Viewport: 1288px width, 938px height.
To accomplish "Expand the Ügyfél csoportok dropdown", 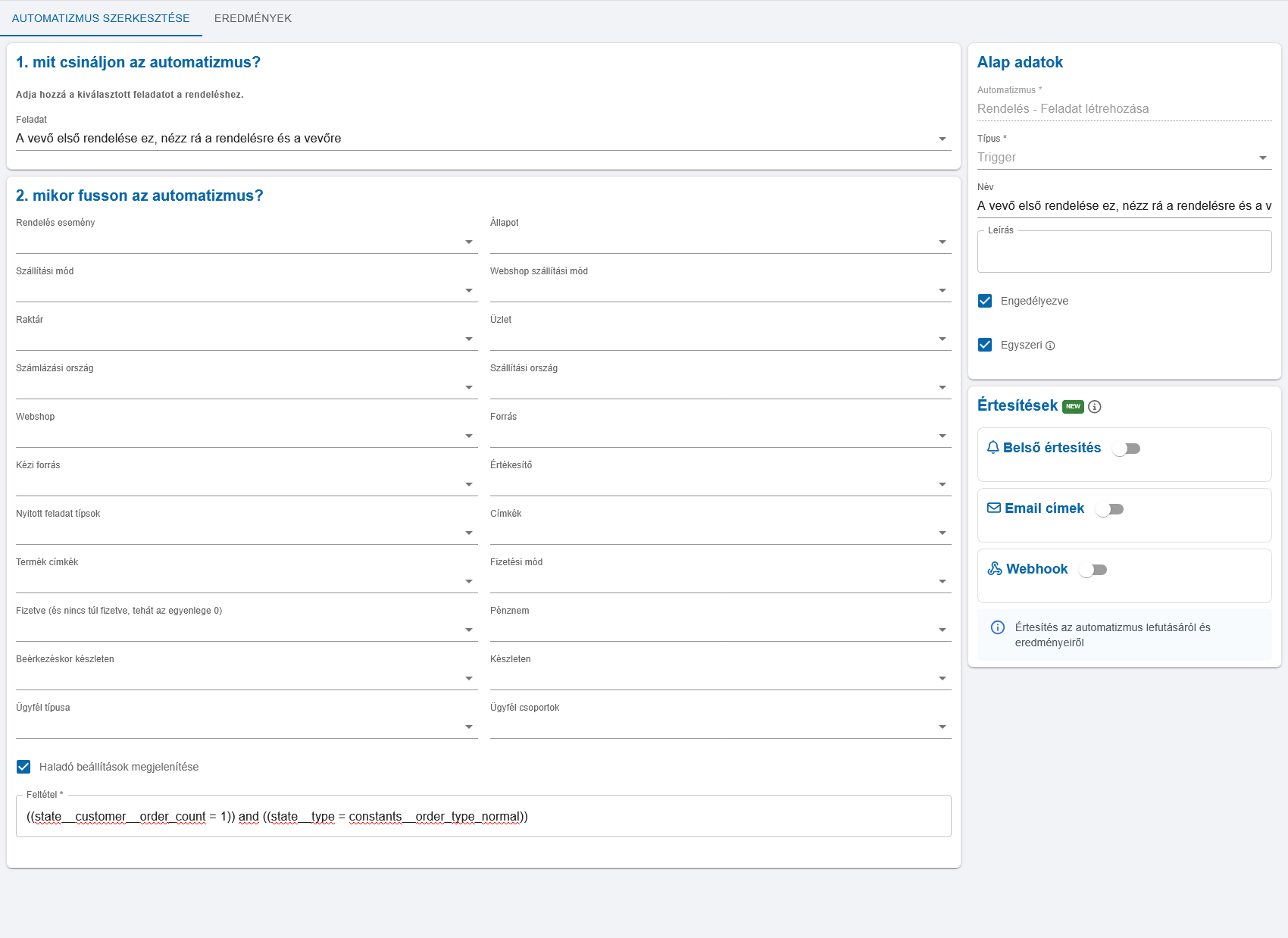I will (721, 727).
